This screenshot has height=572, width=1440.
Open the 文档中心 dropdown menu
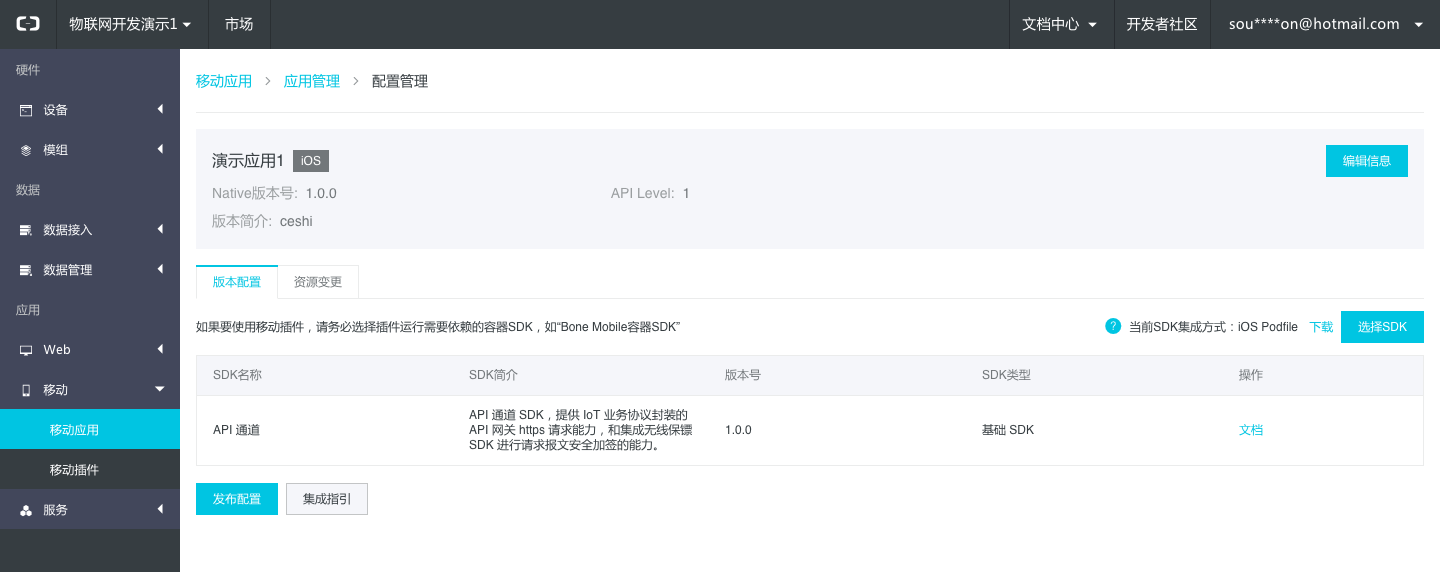pyautogui.click(x=1059, y=24)
